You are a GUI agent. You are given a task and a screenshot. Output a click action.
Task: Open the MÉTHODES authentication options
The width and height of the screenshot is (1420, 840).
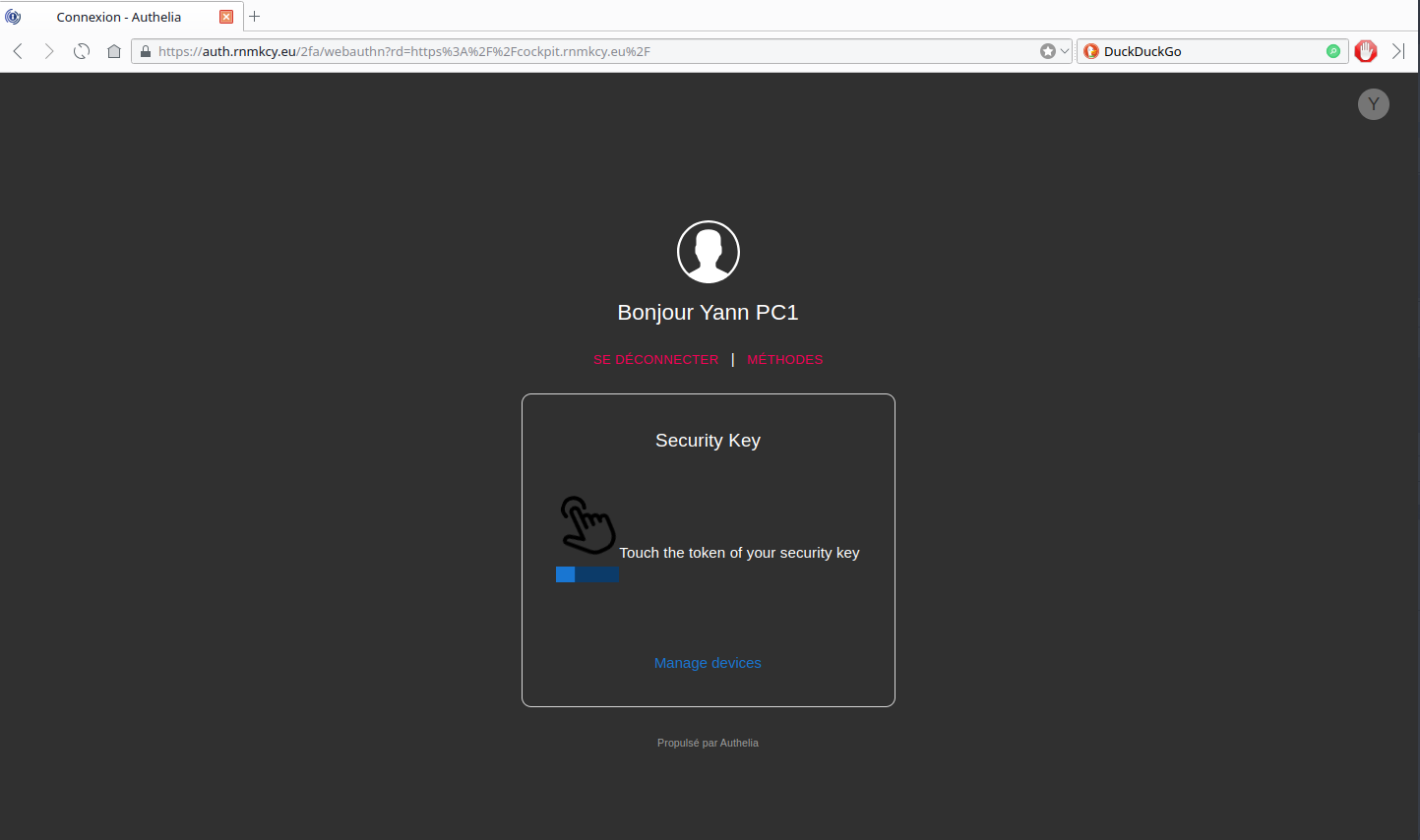[784, 360]
